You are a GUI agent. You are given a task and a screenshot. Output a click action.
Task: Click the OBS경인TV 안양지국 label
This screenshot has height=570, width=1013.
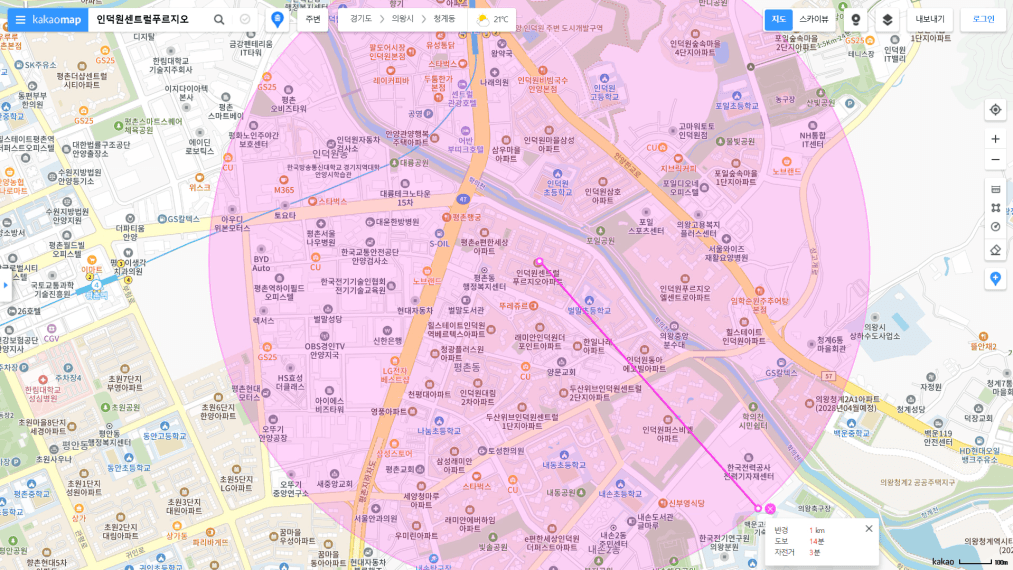click(x=324, y=351)
